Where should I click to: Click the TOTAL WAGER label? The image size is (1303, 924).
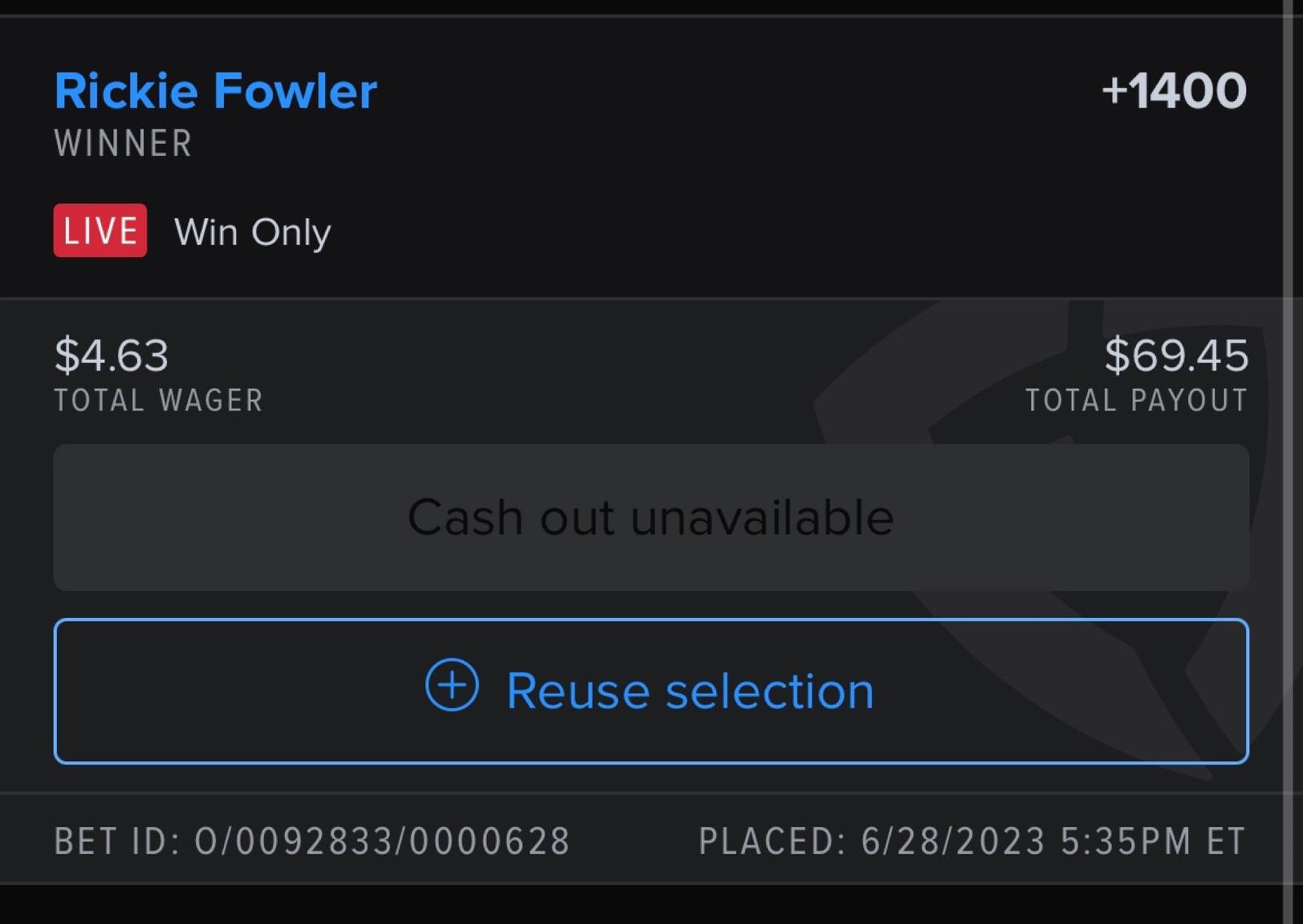pyautogui.click(x=159, y=400)
